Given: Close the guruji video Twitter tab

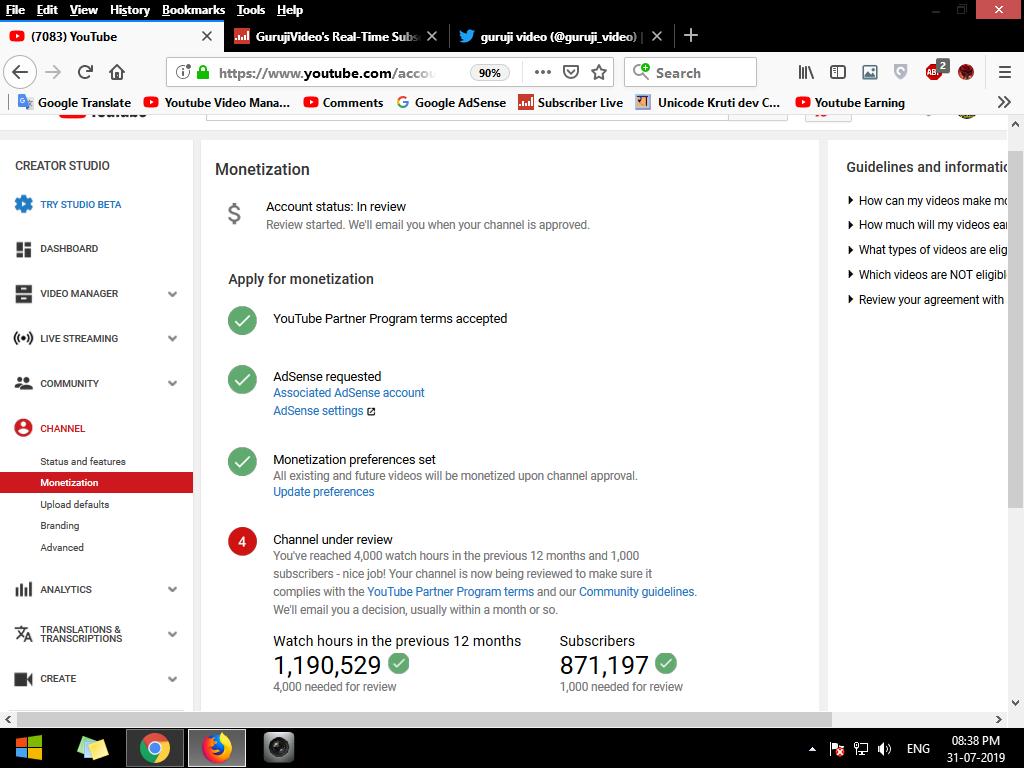Looking at the screenshot, I should pyautogui.click(x=657, y=37).
